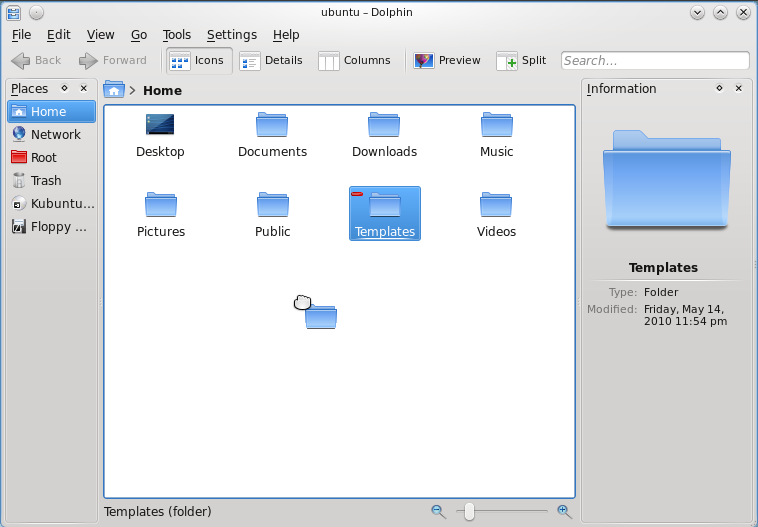Image resolution: width=758 pixels, height=527 pixels.
Task: Toggle the Preview button in toolbar
Action: pos(447,60)
